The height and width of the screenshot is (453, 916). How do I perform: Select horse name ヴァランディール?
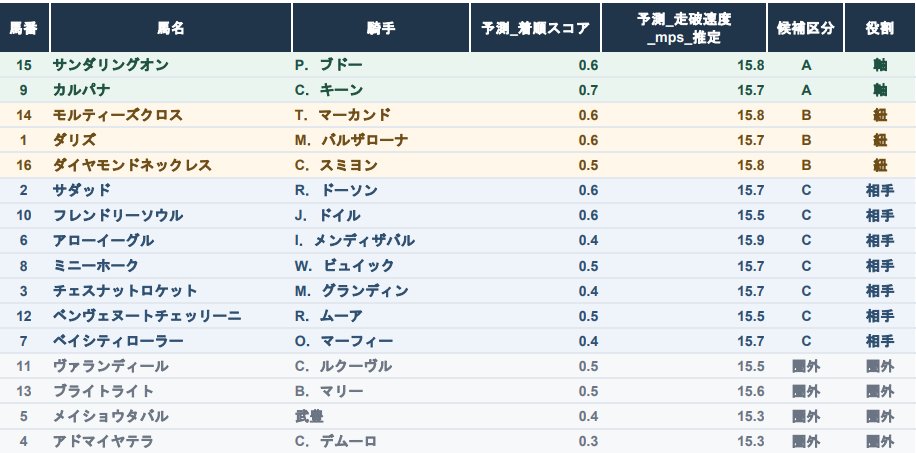[x=110, y=366]
